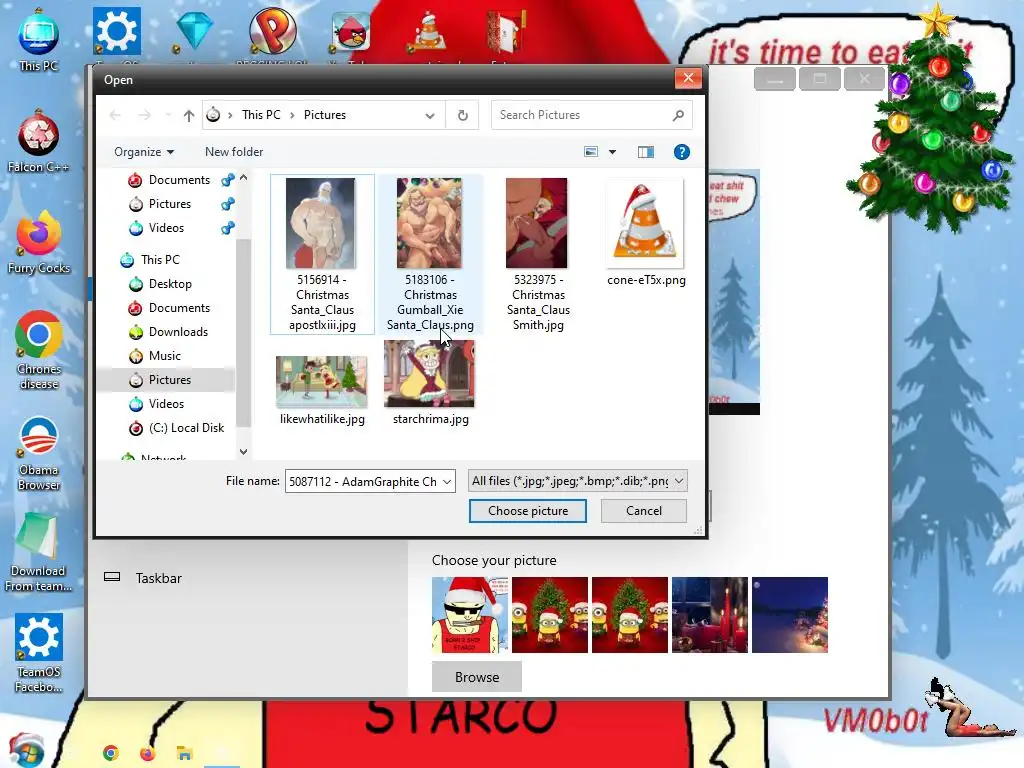Click the New folder button
1024x768 pixels.
[234, 152]
